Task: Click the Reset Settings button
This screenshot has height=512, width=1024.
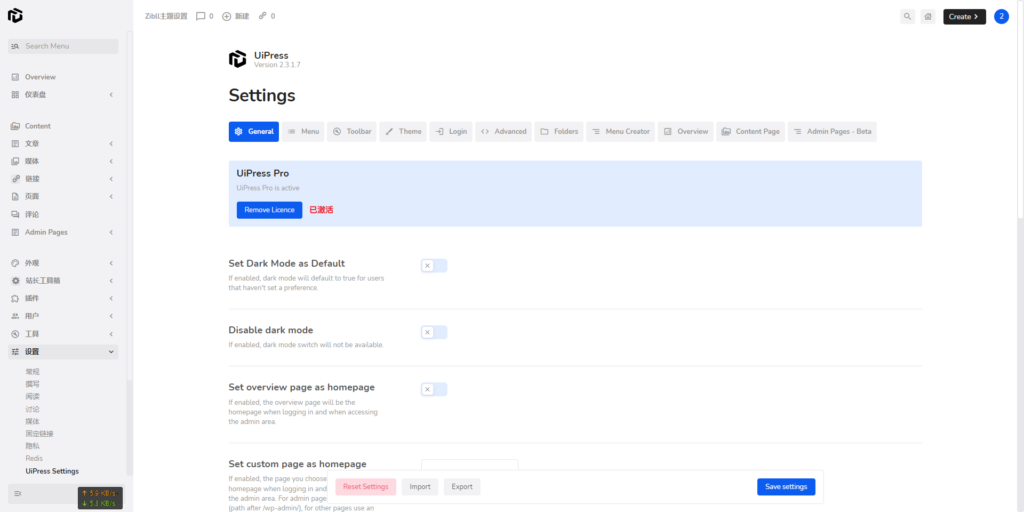Action: click(366, 487)
